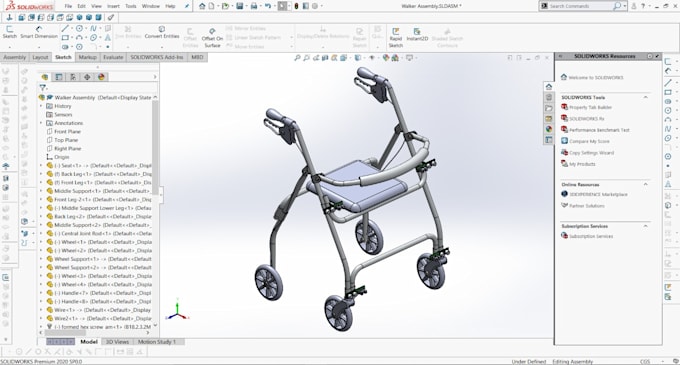Open the Insert menu

click(x=113, y=6)
